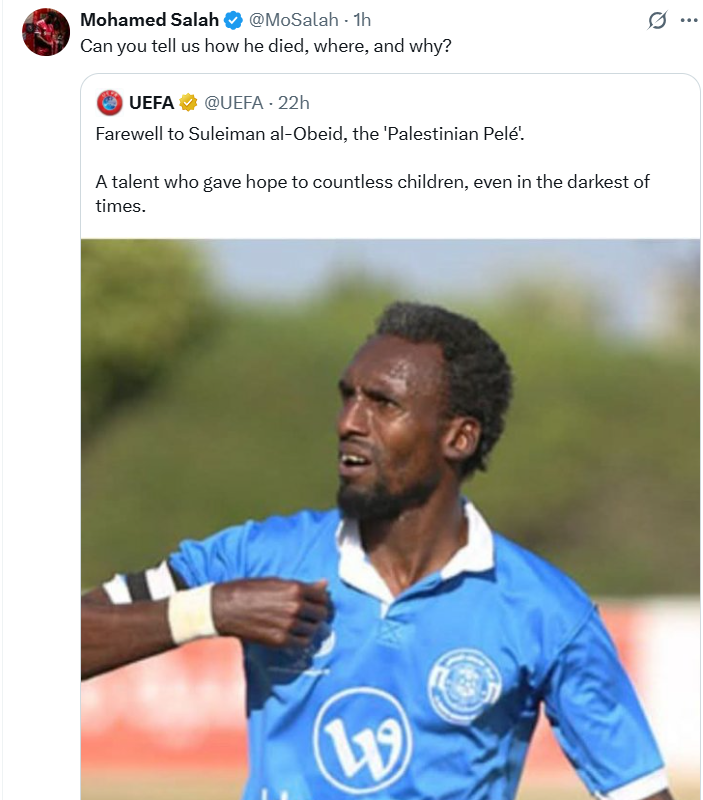Click the Grok explain-post icon

click(x=657, y=20)
